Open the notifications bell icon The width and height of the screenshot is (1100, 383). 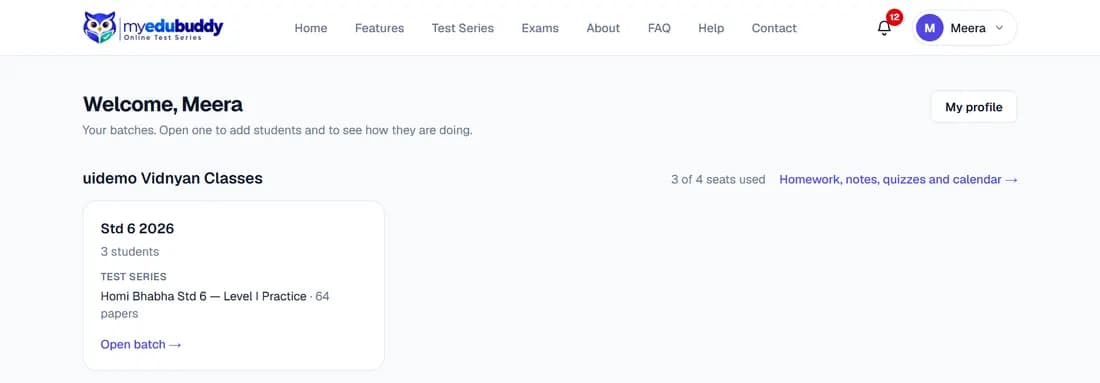pyautogui.click(x=884, y=28)
